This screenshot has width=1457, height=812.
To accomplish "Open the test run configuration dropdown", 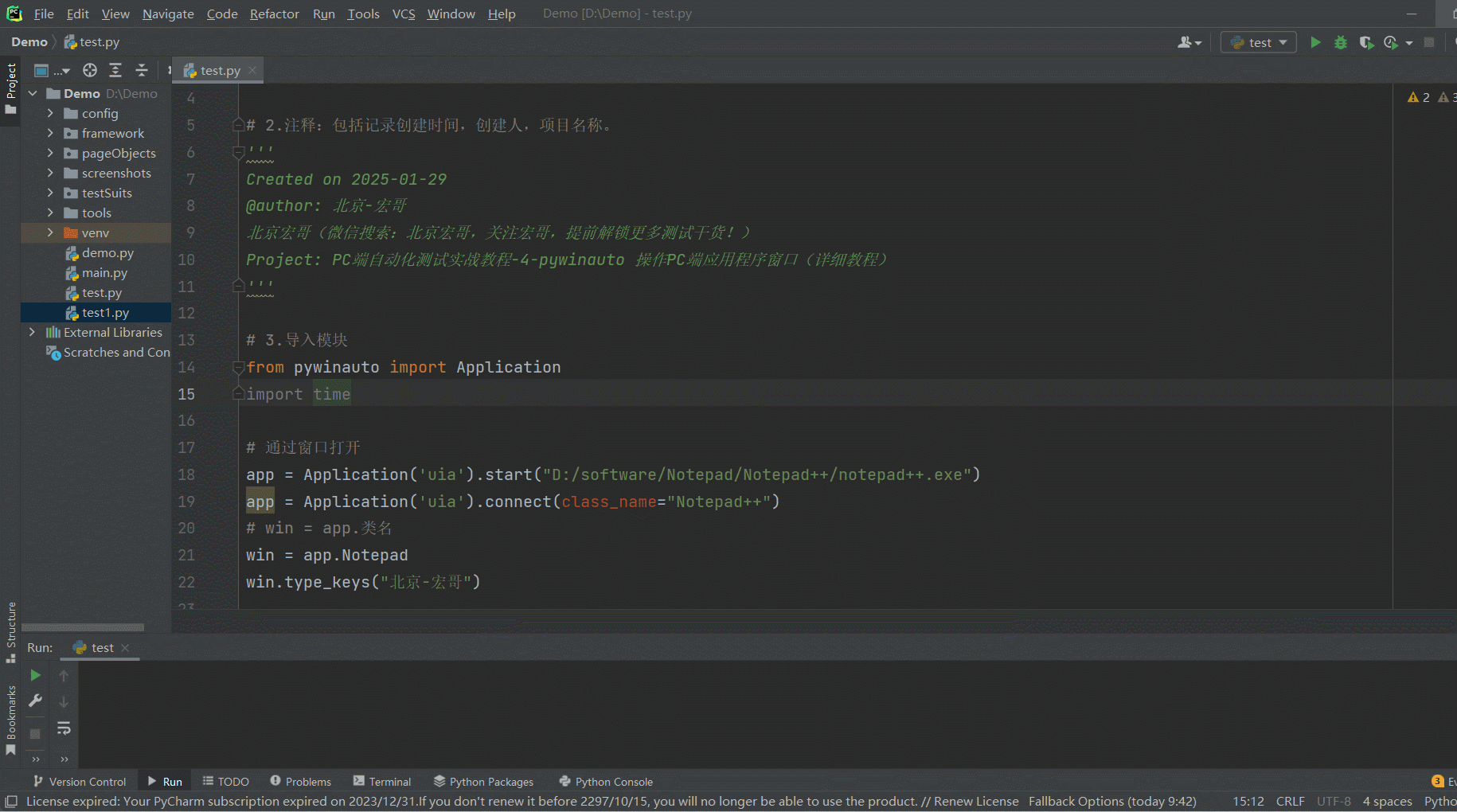I will pos(1259,42).
